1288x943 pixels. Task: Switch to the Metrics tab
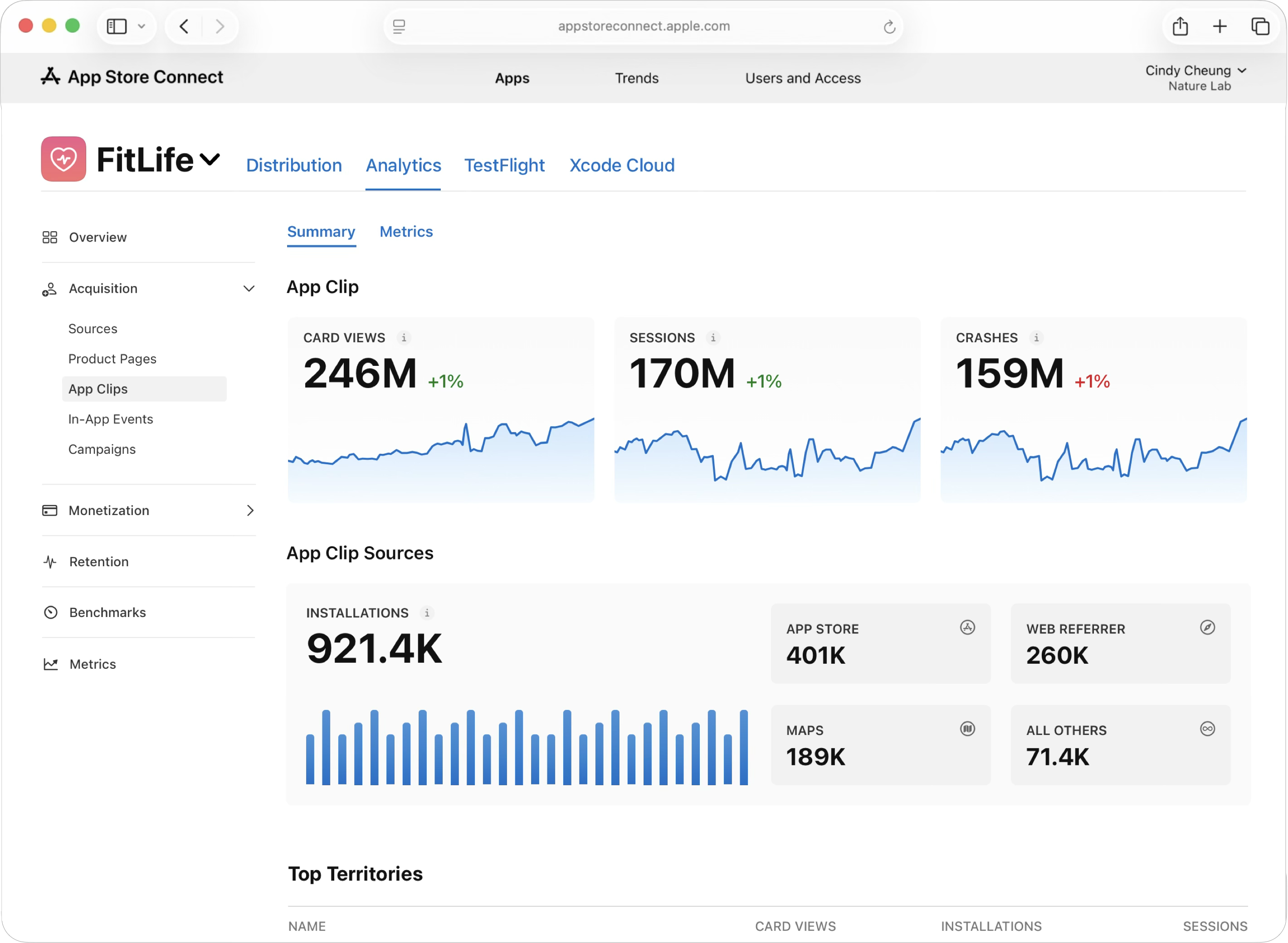(x=406, y=232)
